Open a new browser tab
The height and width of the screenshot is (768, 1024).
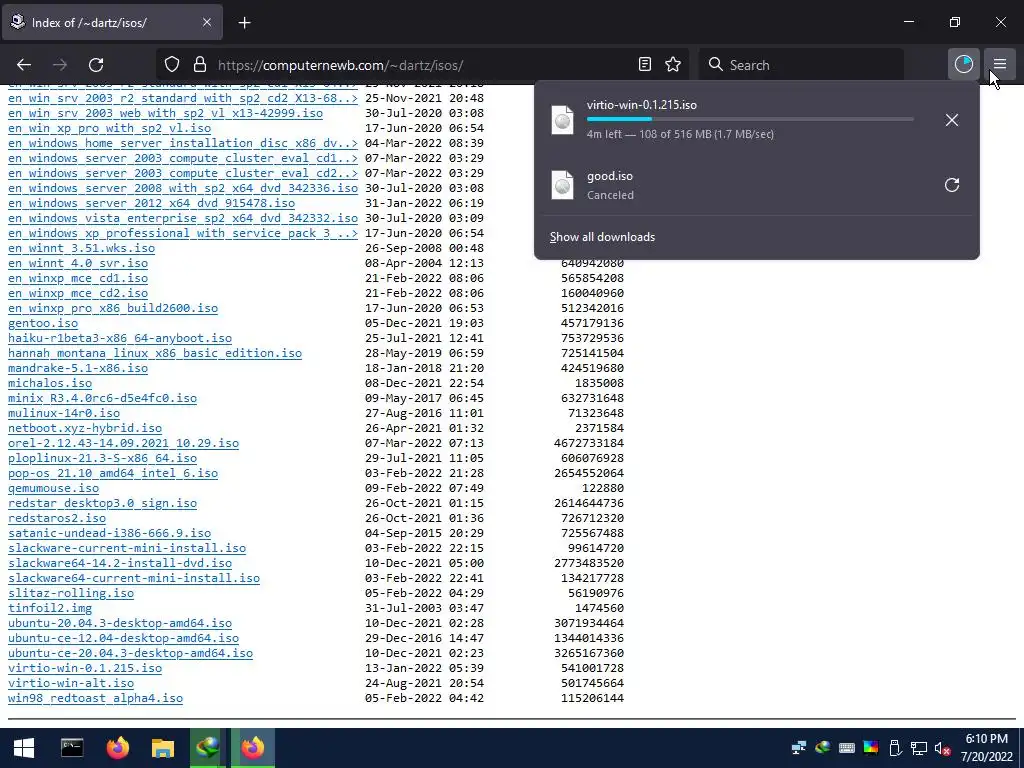click(244, 23)
